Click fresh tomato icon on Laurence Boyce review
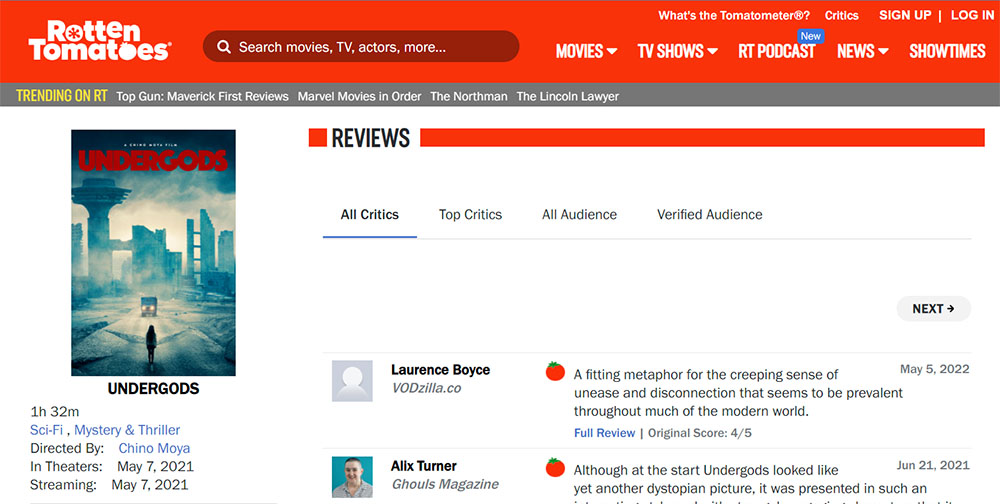This screenshot has width=1000, height=504. click(555, 371)
